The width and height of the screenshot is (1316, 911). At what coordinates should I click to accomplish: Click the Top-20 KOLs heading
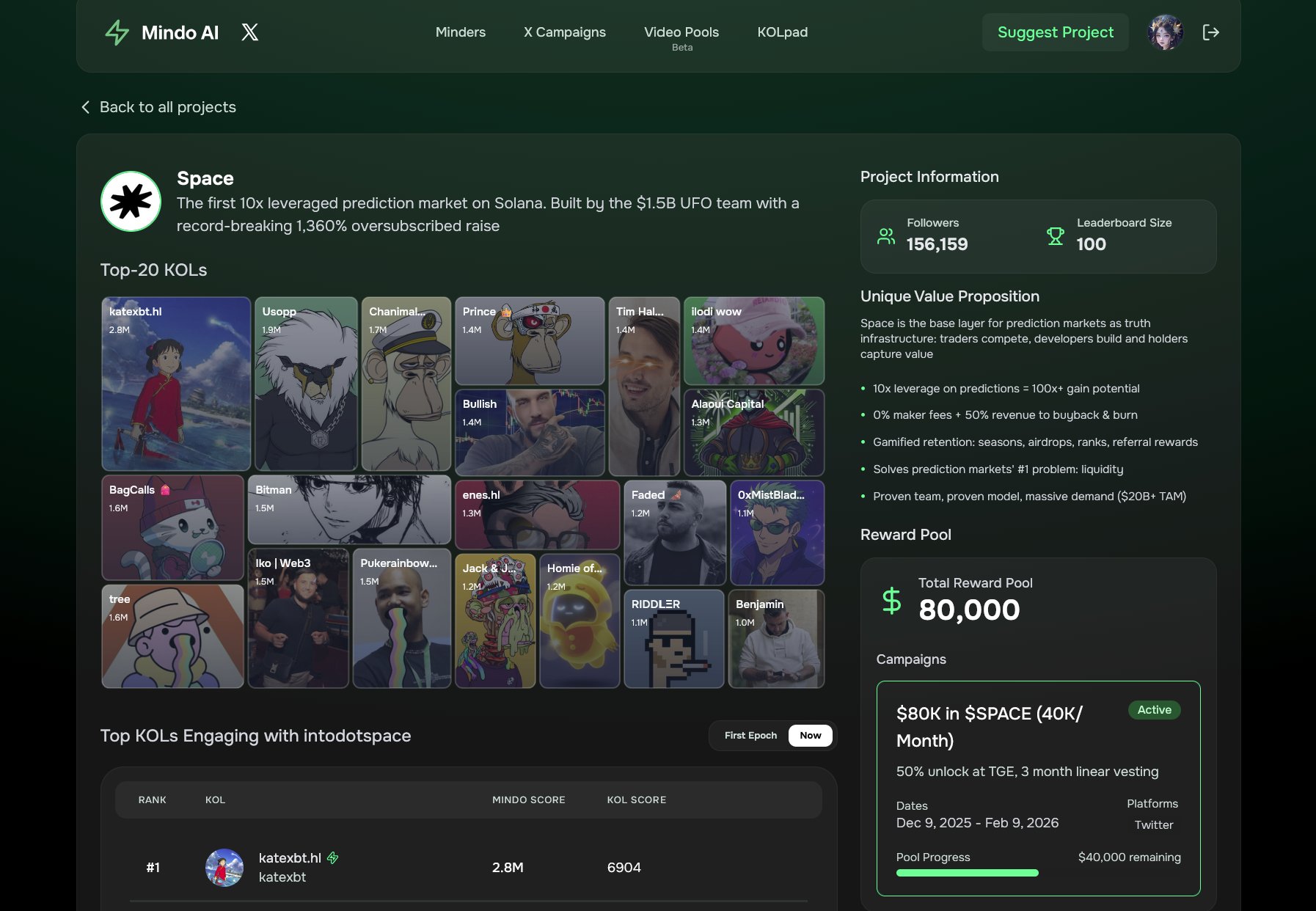(x=154, y=270)
